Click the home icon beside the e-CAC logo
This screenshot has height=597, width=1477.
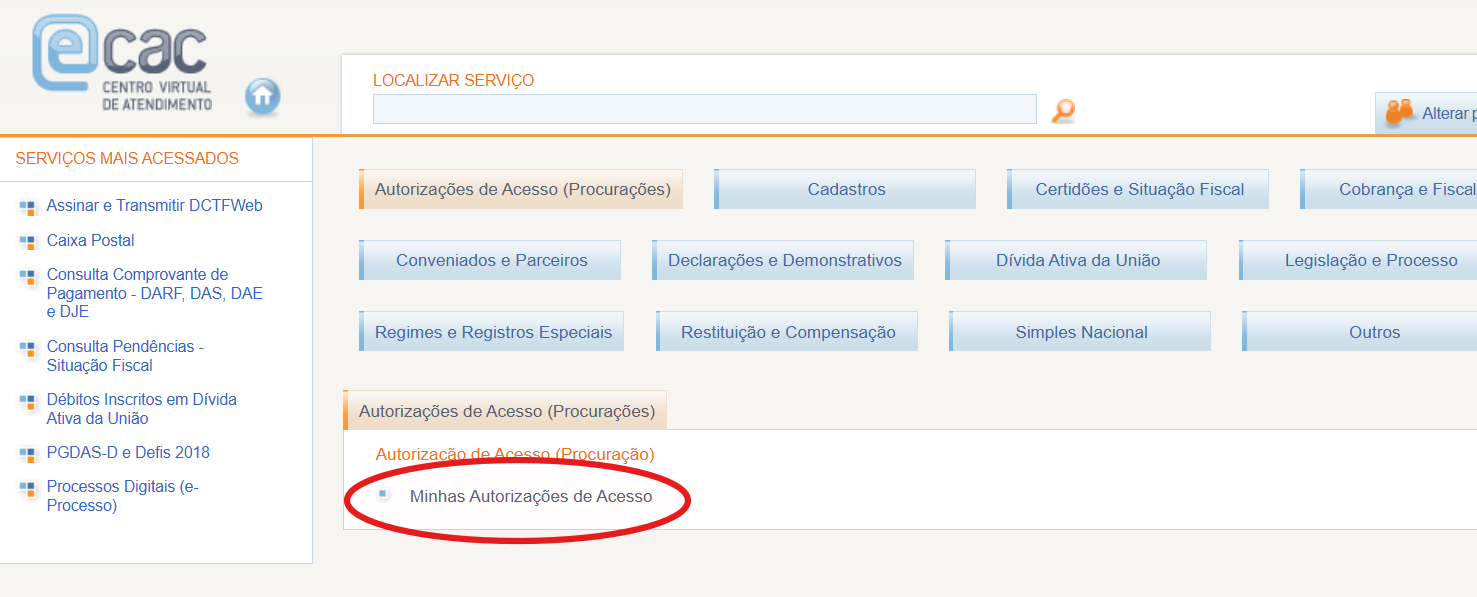pyautogui.click(x=262, y=96)
